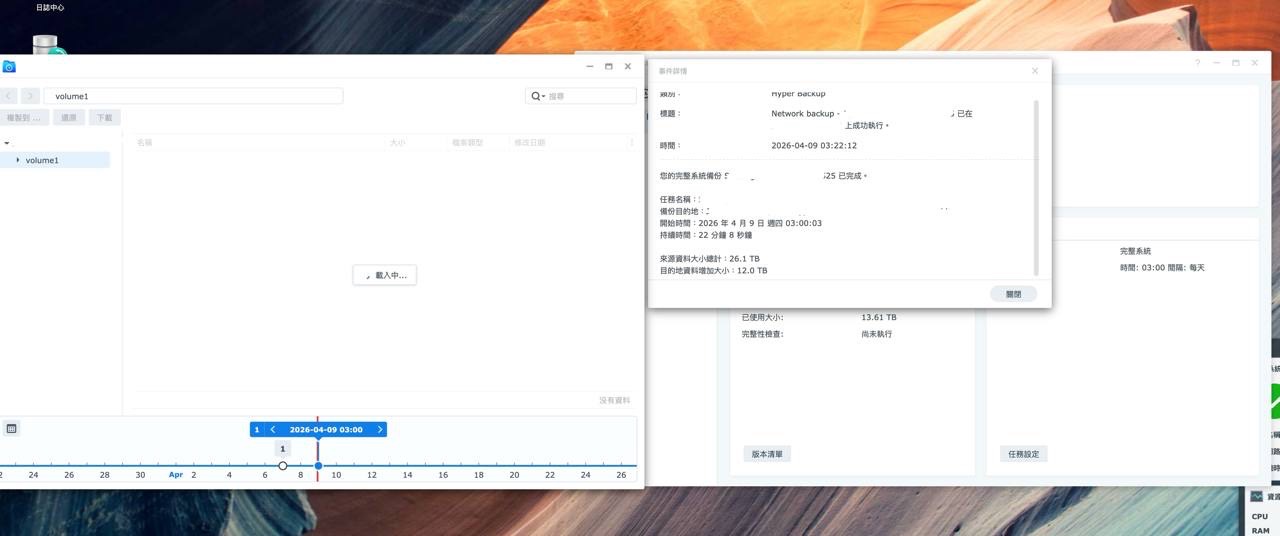Click the CPU label in resource monitor widget
1280x536 pixels.
(1260, 517)
